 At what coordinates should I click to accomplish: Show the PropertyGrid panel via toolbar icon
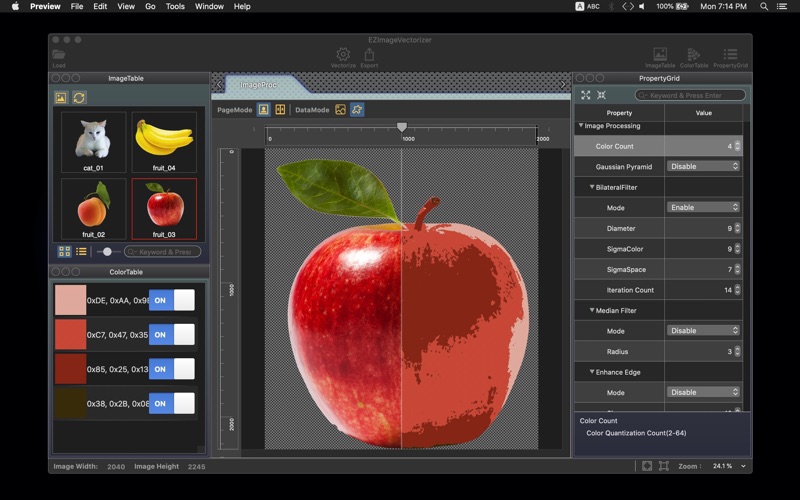click(730, 54)
